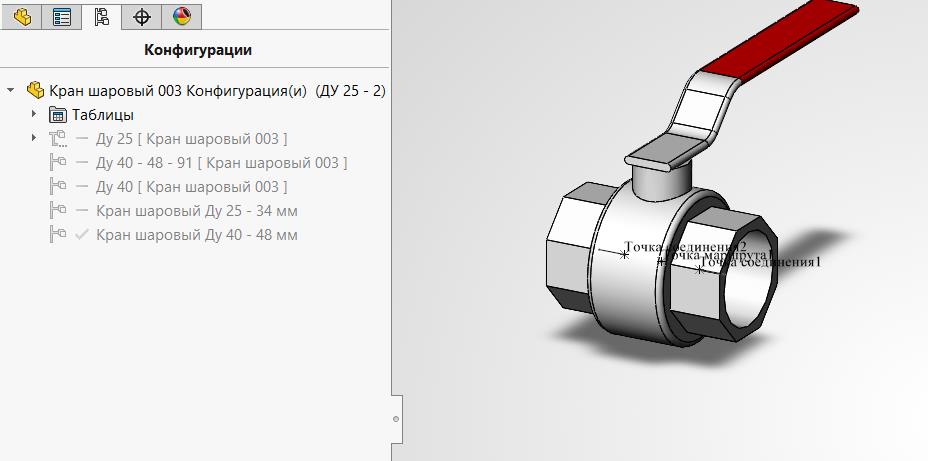The height and width of the screenshot is (461, 928).
Task: Click the Точка соединения1 label in viewport
Action: [761, 262]
